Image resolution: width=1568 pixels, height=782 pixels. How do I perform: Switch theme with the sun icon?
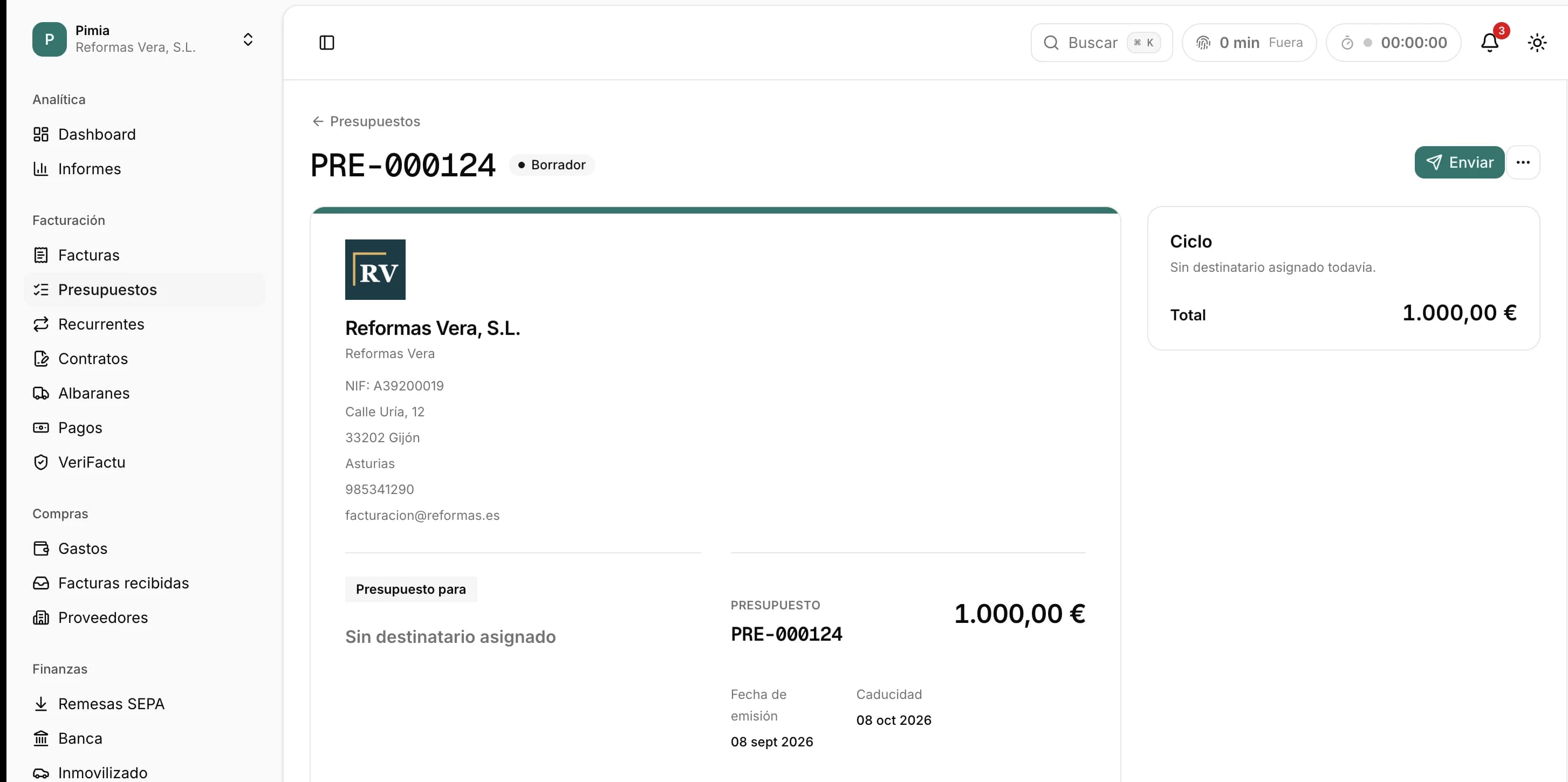point(1537,43)
